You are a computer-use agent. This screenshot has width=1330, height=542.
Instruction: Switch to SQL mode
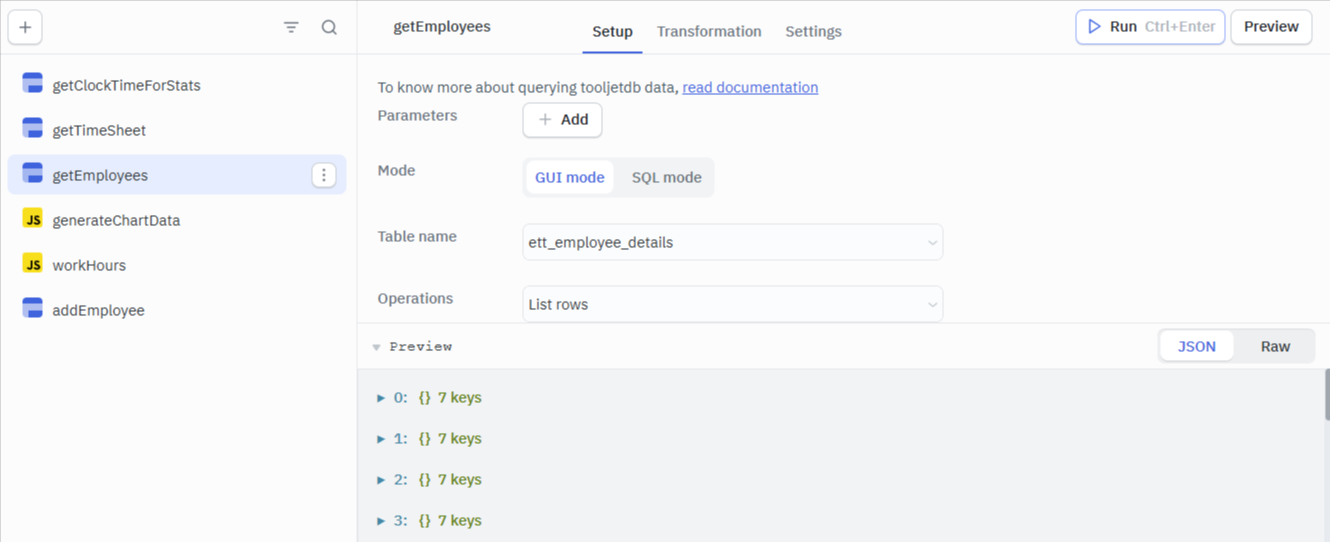[x=666, y=177]
